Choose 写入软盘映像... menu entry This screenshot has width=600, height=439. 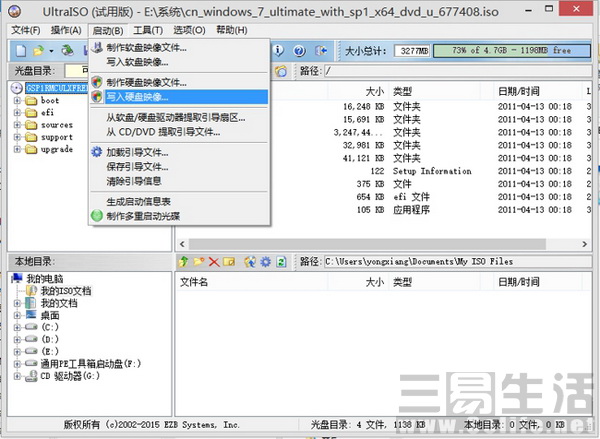coord(179,62)
